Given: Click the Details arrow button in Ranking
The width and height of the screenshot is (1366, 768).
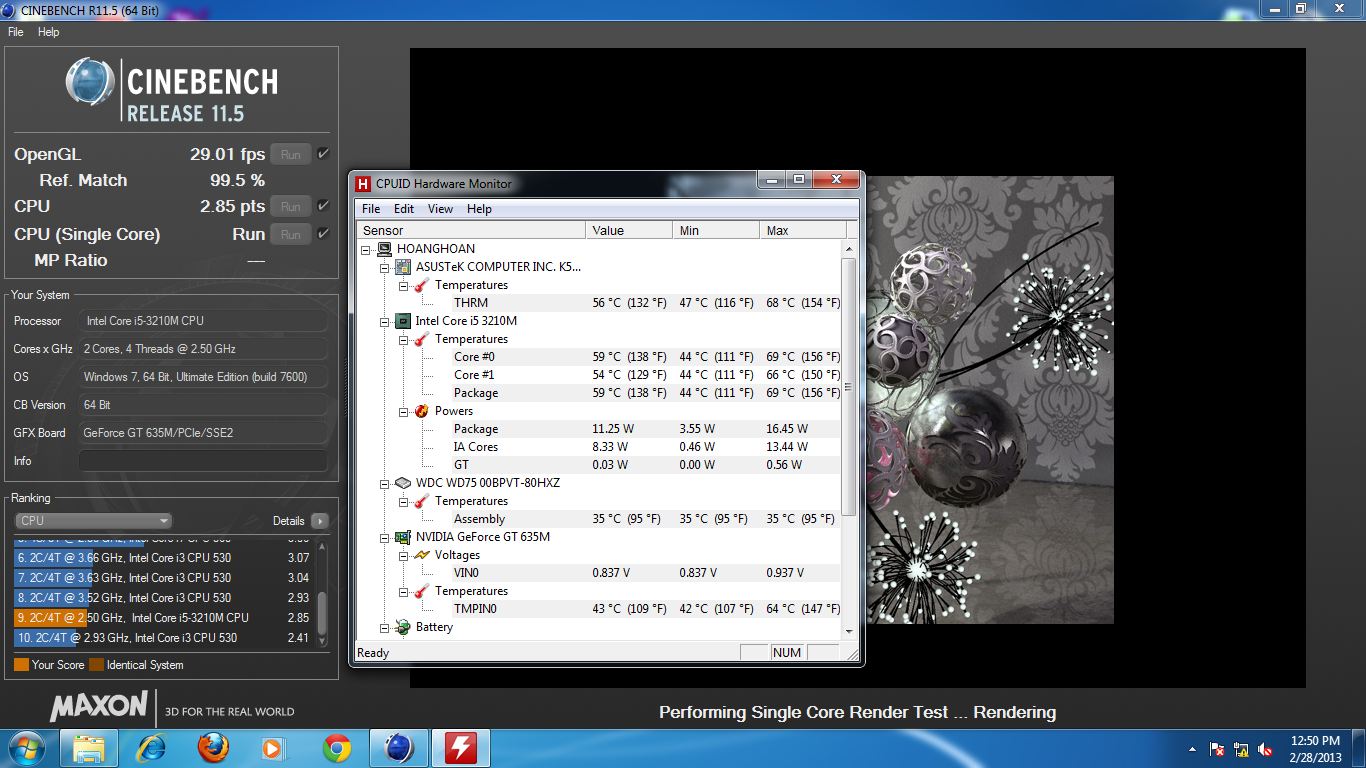Looking at the screenshot, I should (320, 521).
